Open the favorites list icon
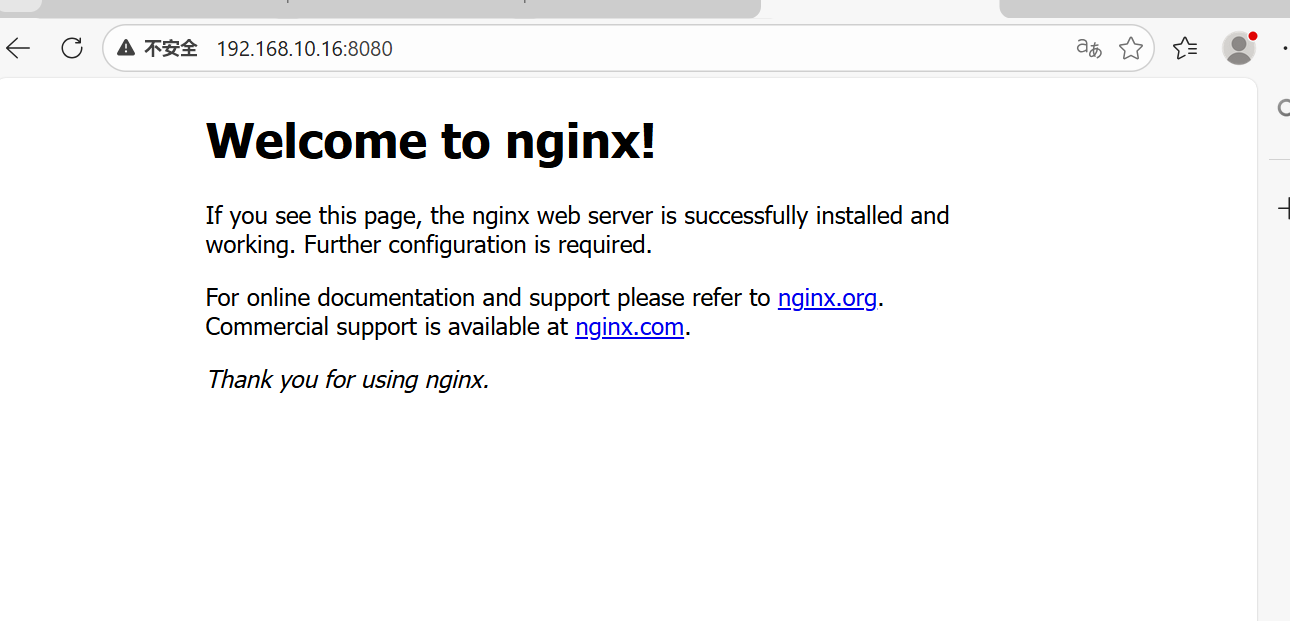Image resolution: width=1290 pixels, height=621 pixels. 1185,48
